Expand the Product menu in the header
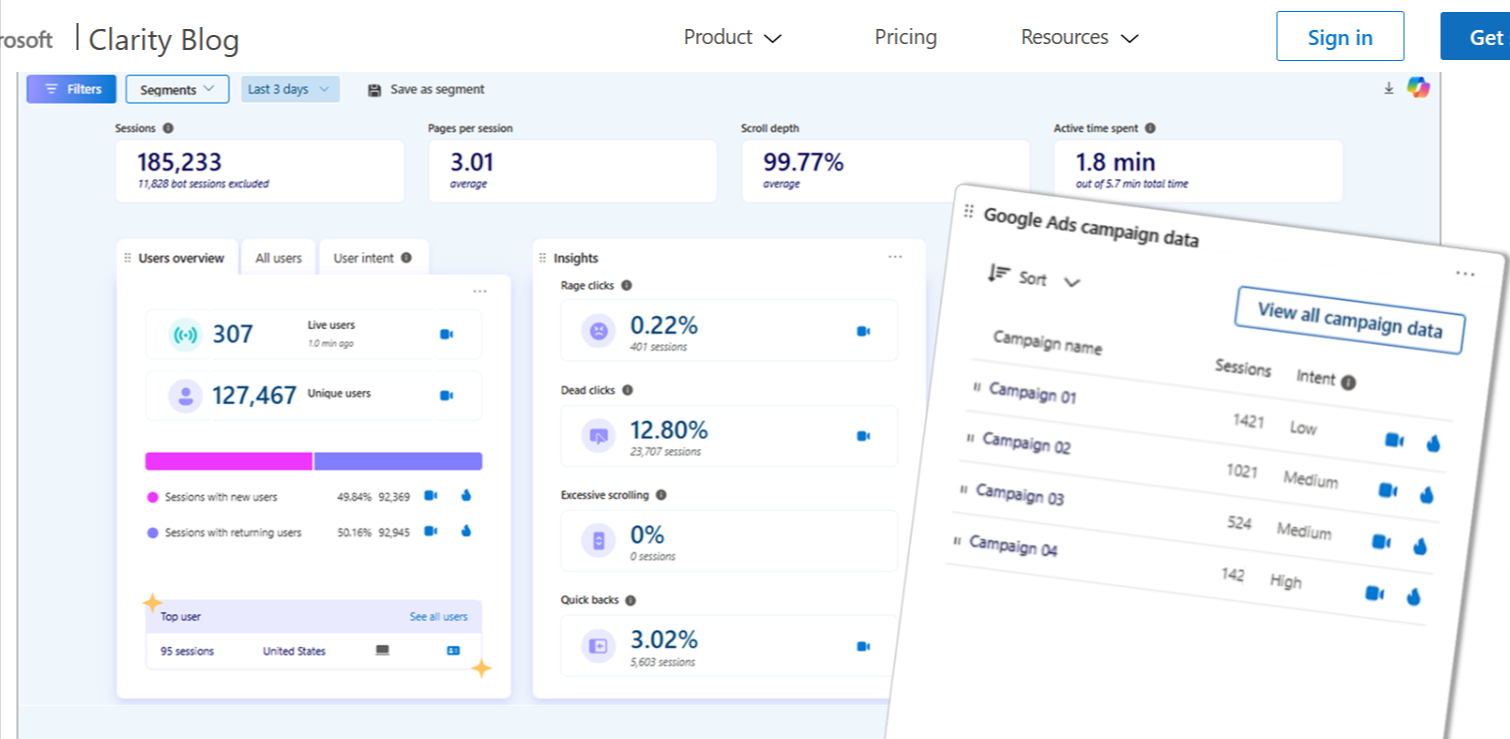This screenshot has width=1510, height=739. click(732, 37)
